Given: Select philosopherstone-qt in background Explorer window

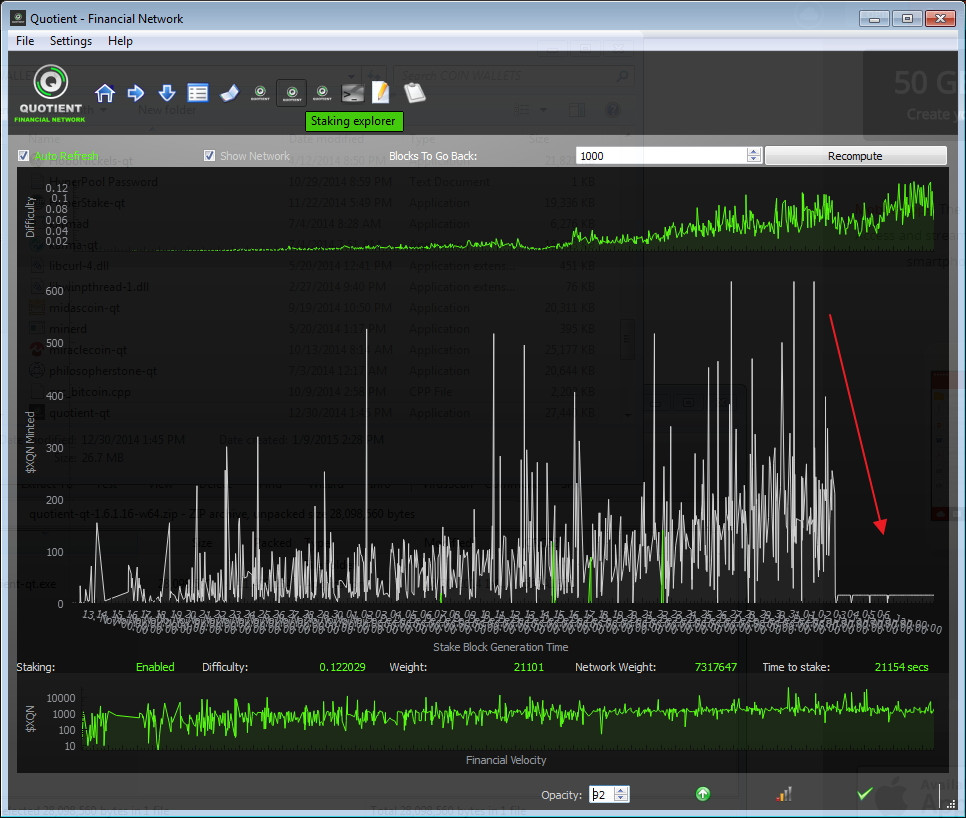Looking at the screenshot, I should point(103,371).
